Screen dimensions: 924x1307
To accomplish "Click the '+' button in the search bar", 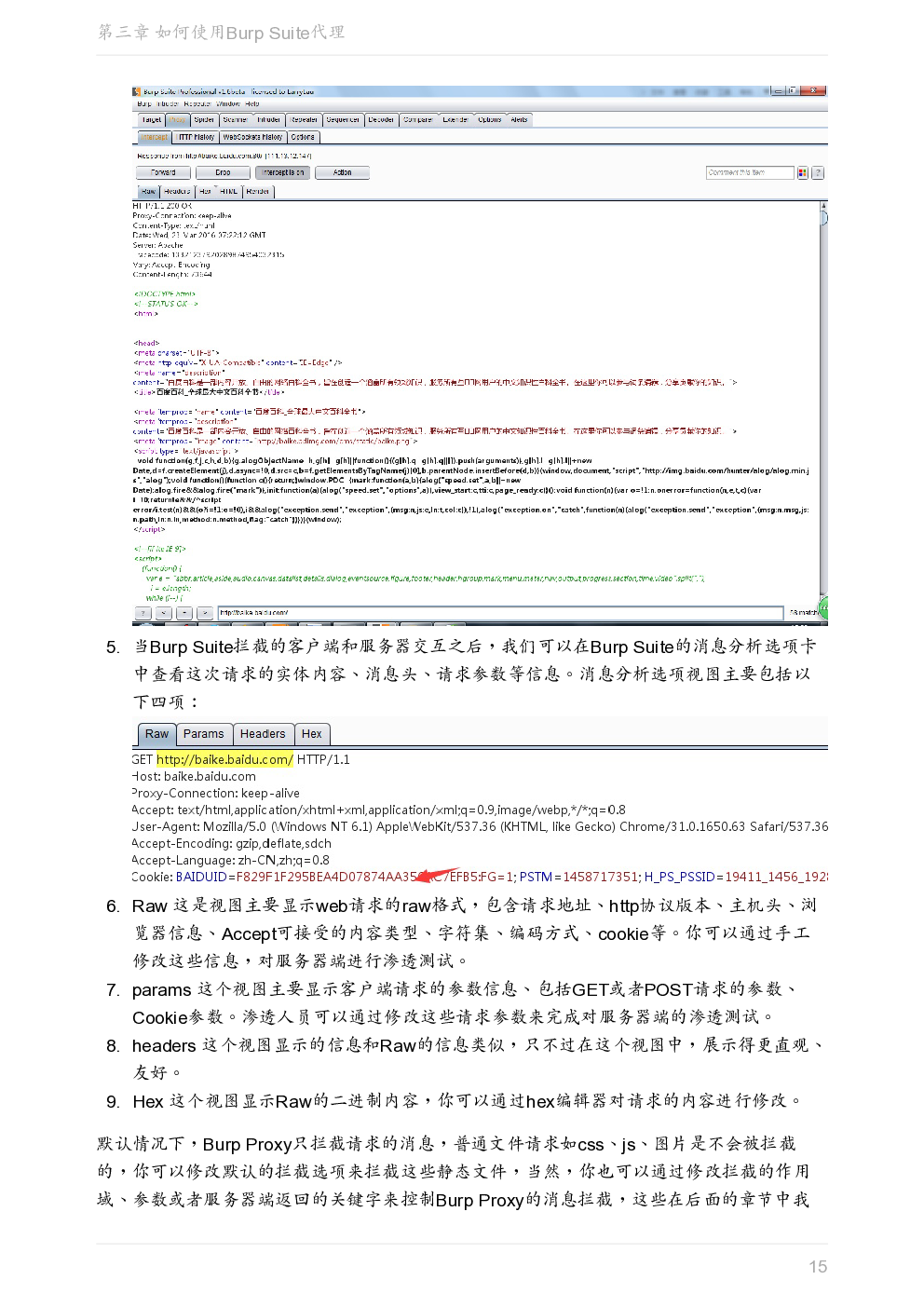I will [x=184, y=613].
